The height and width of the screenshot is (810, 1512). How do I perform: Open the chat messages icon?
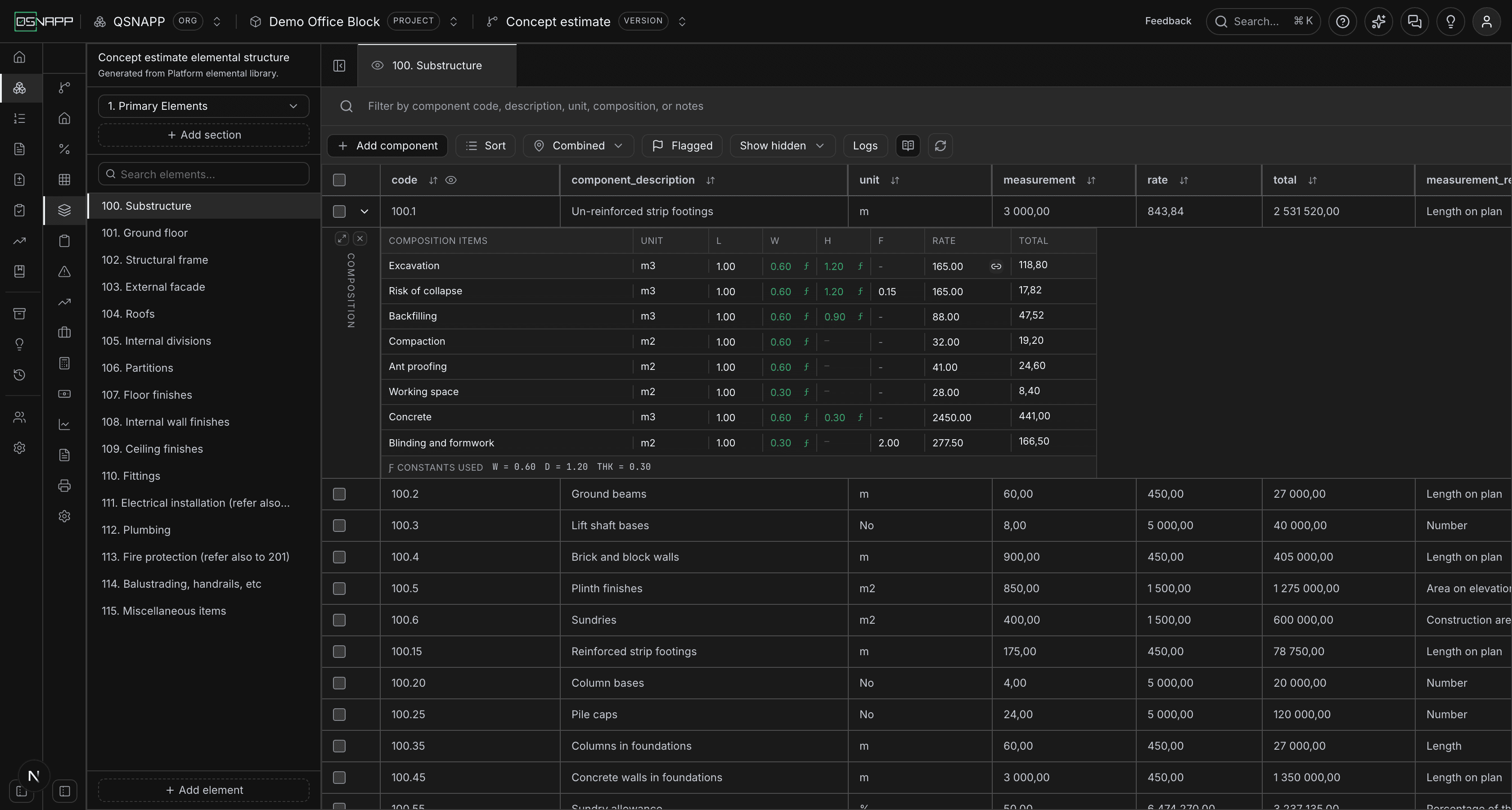pyautogui.click(x=1414, y=22)
